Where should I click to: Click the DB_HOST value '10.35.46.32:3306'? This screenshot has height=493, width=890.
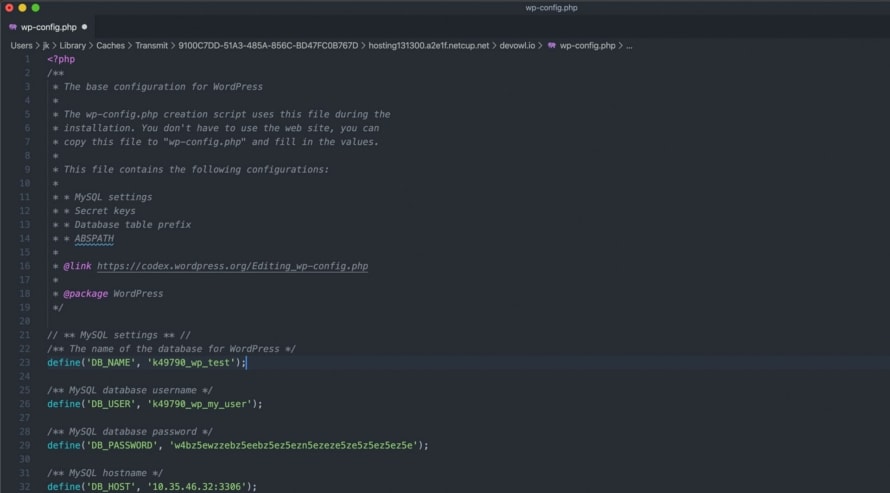199,486
